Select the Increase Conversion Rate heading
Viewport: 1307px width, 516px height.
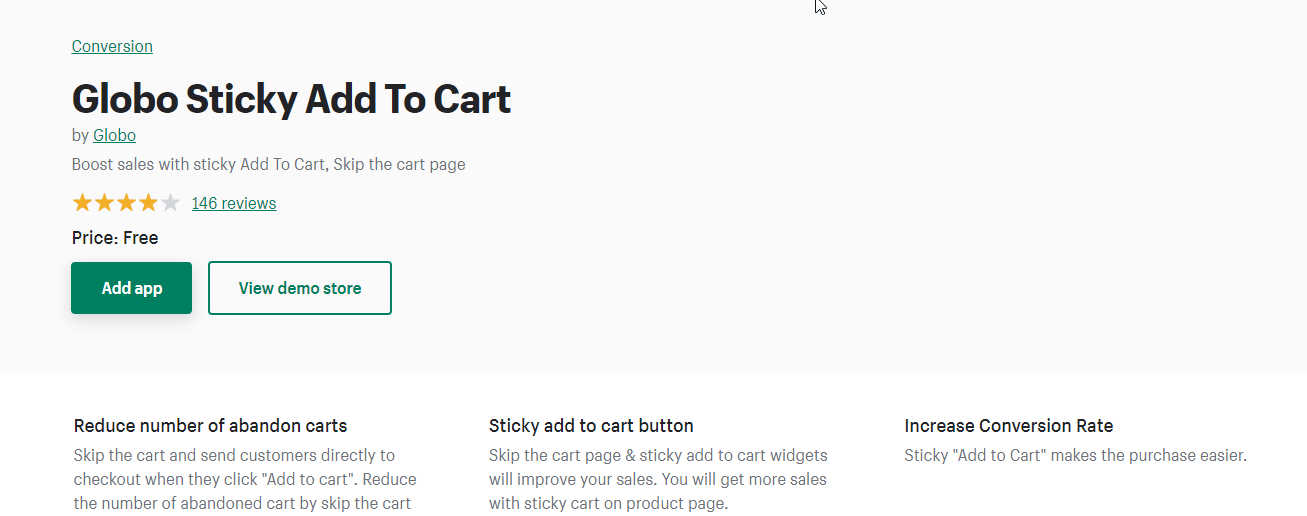1008,426
